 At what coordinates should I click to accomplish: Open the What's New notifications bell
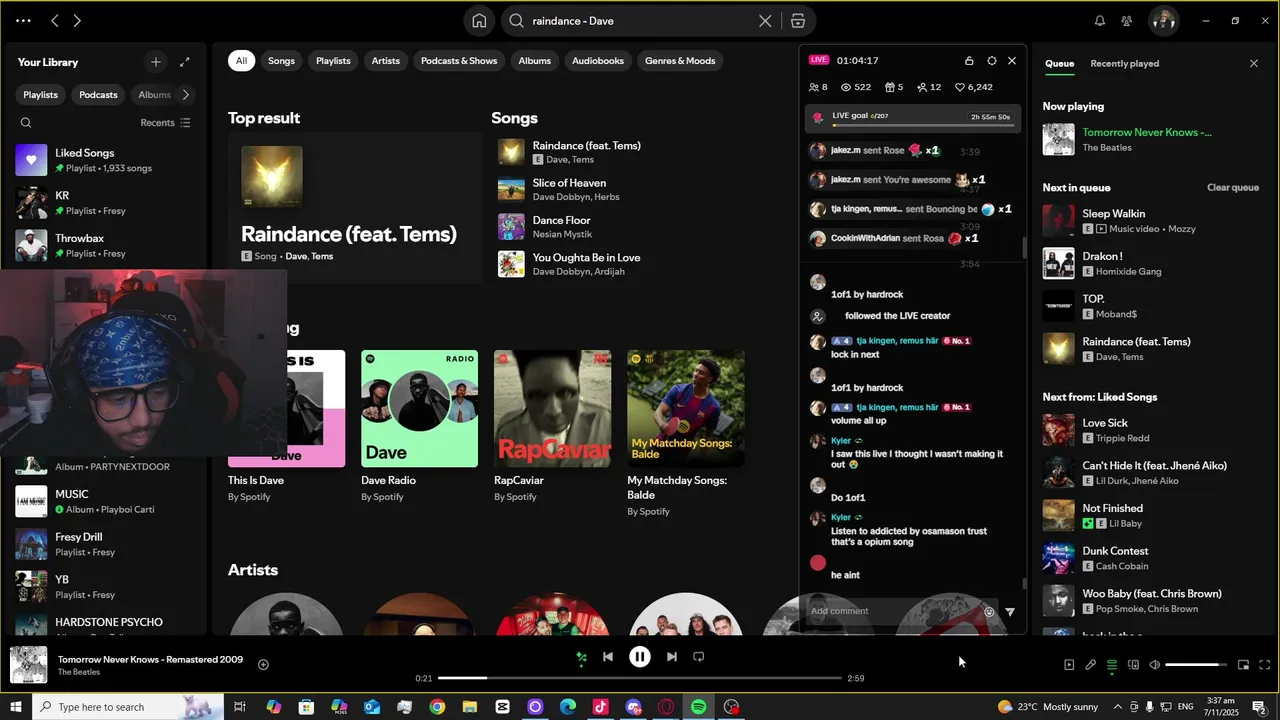click(x=1100, y=21)
